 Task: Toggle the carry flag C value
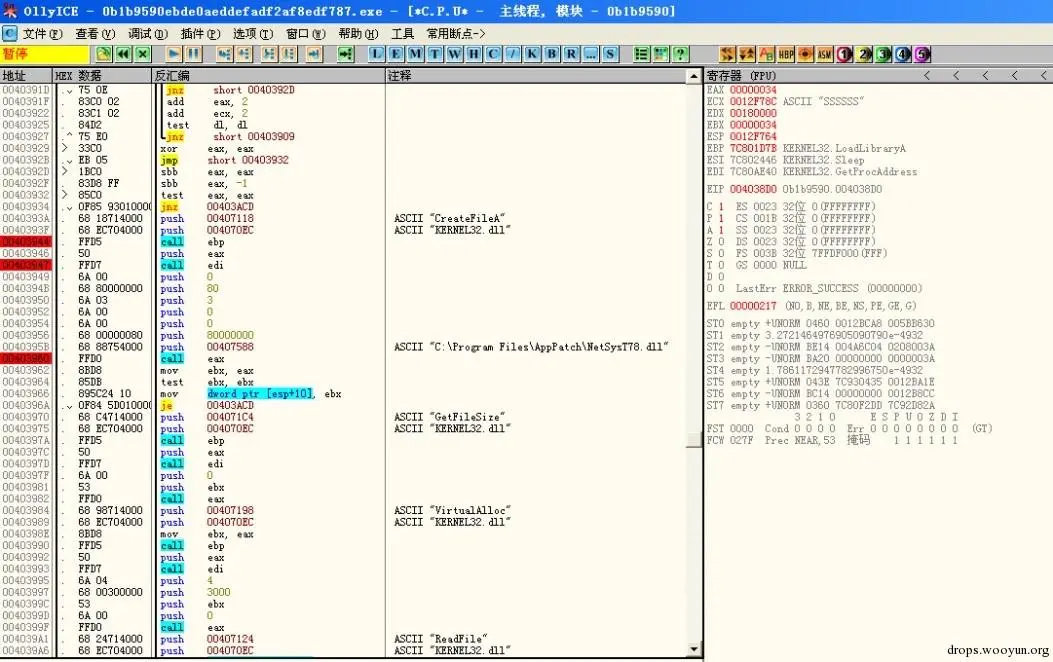tap(721, 207)
